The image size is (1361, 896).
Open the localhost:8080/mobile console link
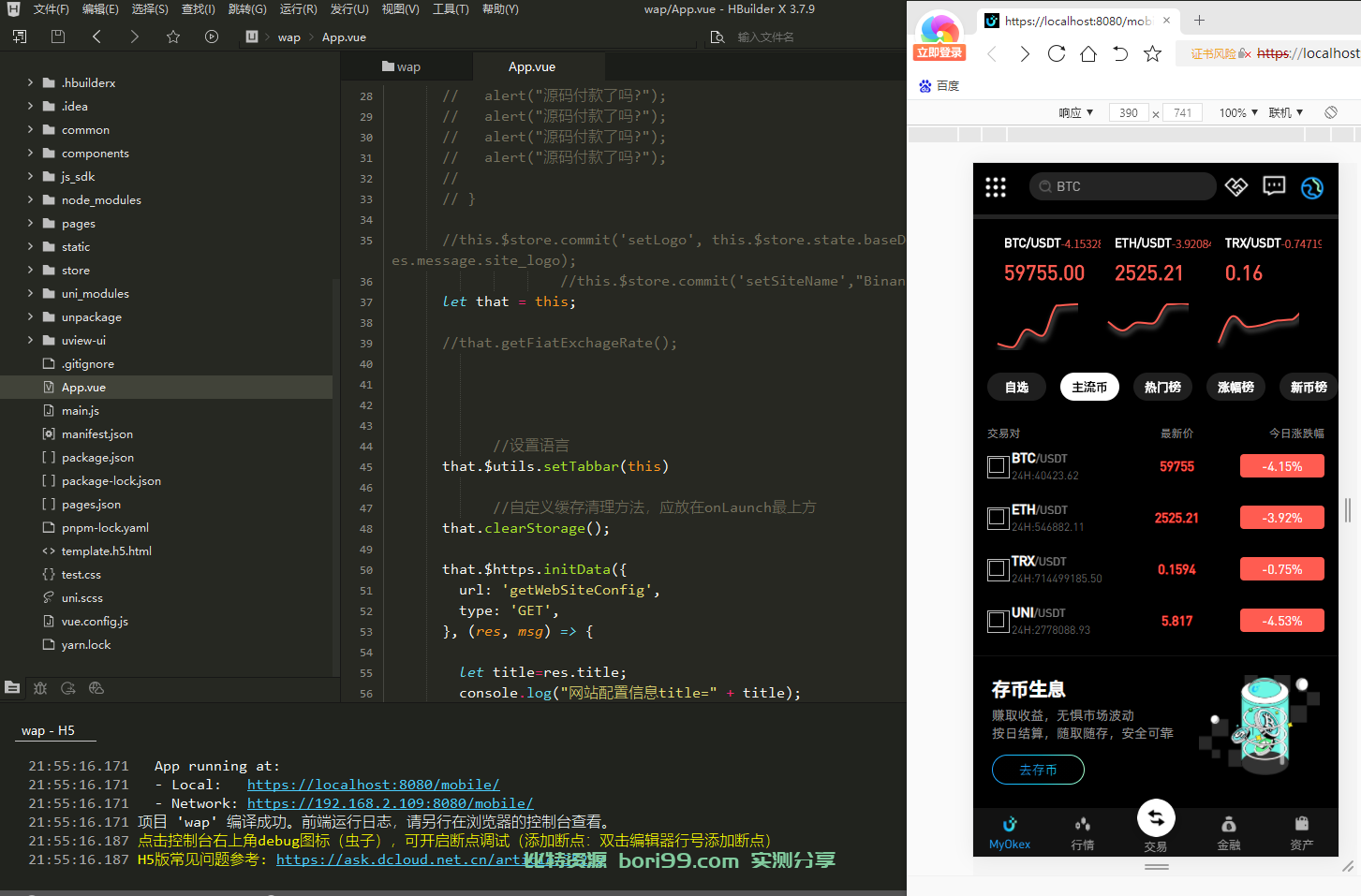pos(373,785)
